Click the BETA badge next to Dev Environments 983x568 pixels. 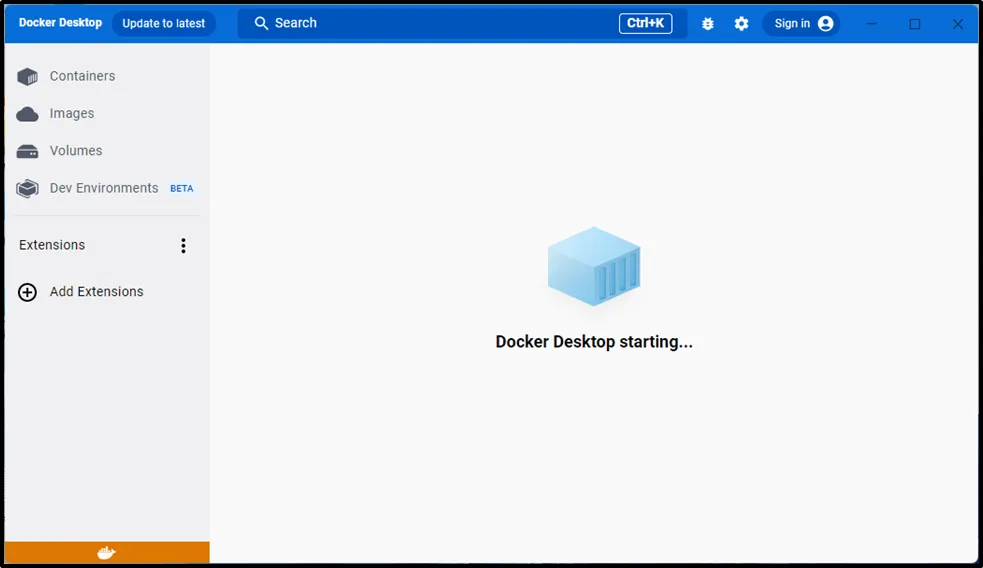pyautogui.click(x=181, y=188)
